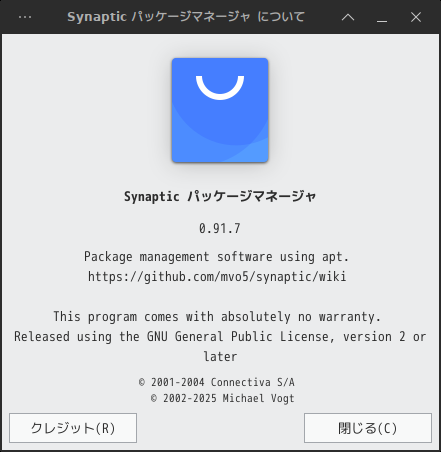The width and height of the screenshot is (441, 452).
Task: Click the word "later" under the license line
Action: pos(220,356)
